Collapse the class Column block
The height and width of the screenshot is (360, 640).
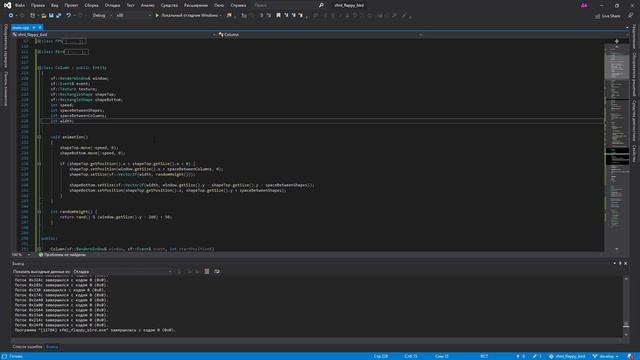[x=39, y=68]
